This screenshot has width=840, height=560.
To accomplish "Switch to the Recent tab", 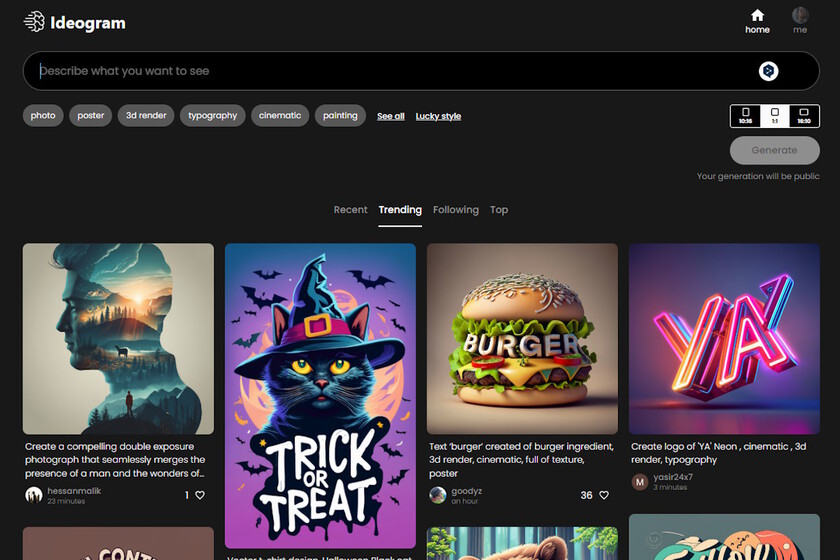I will (350, 210).
